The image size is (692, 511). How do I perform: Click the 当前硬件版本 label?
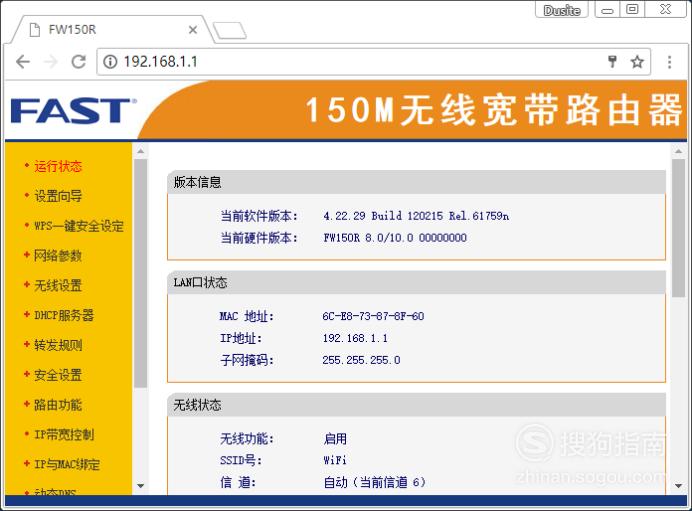click(x=259, y=238)
